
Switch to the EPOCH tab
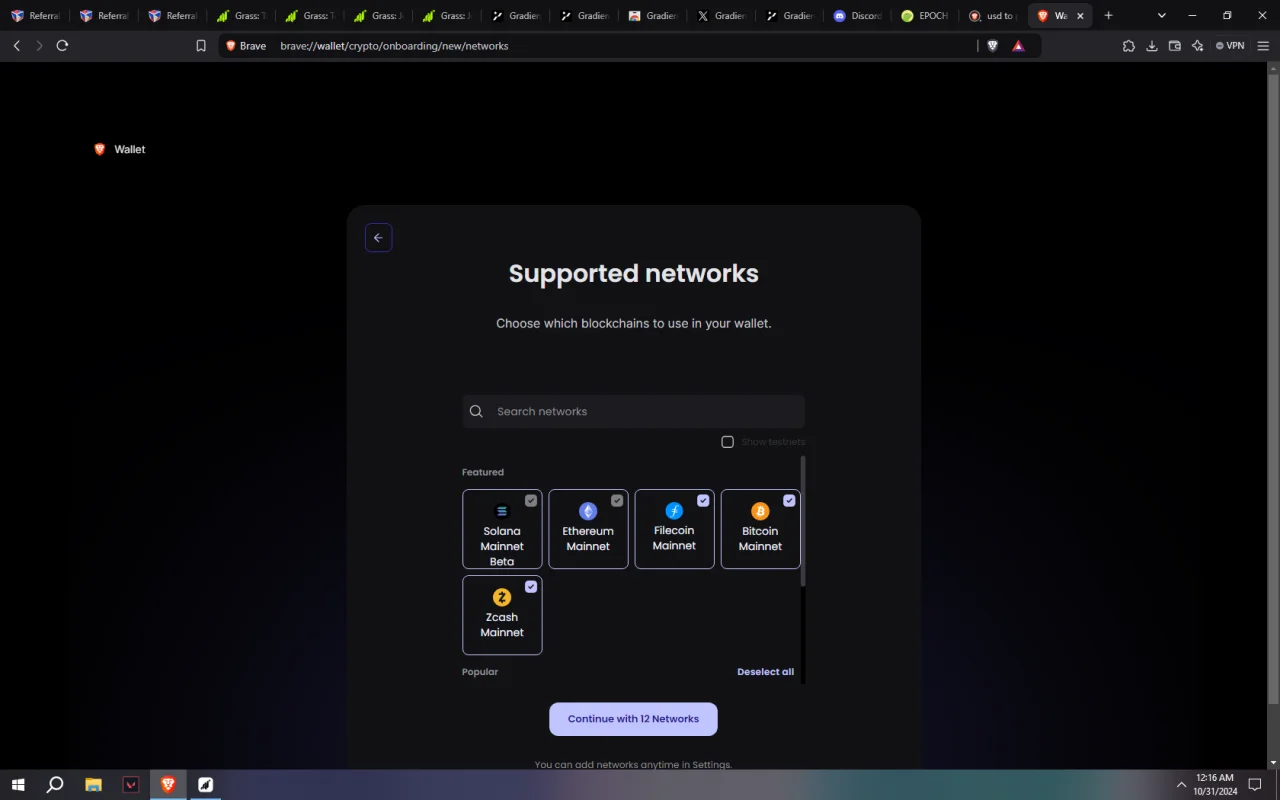[925, 16]
